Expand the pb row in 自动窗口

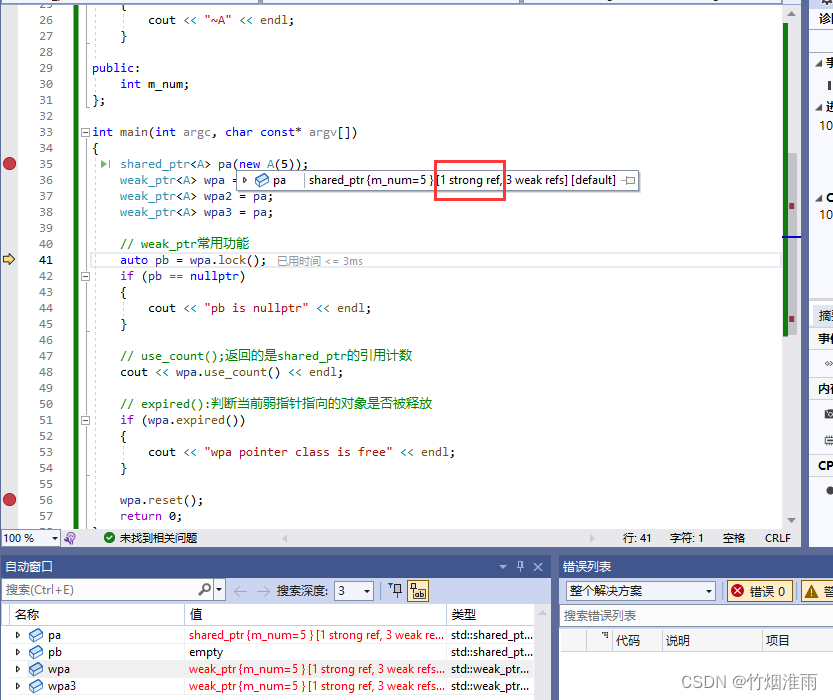[x=18, y=652]
